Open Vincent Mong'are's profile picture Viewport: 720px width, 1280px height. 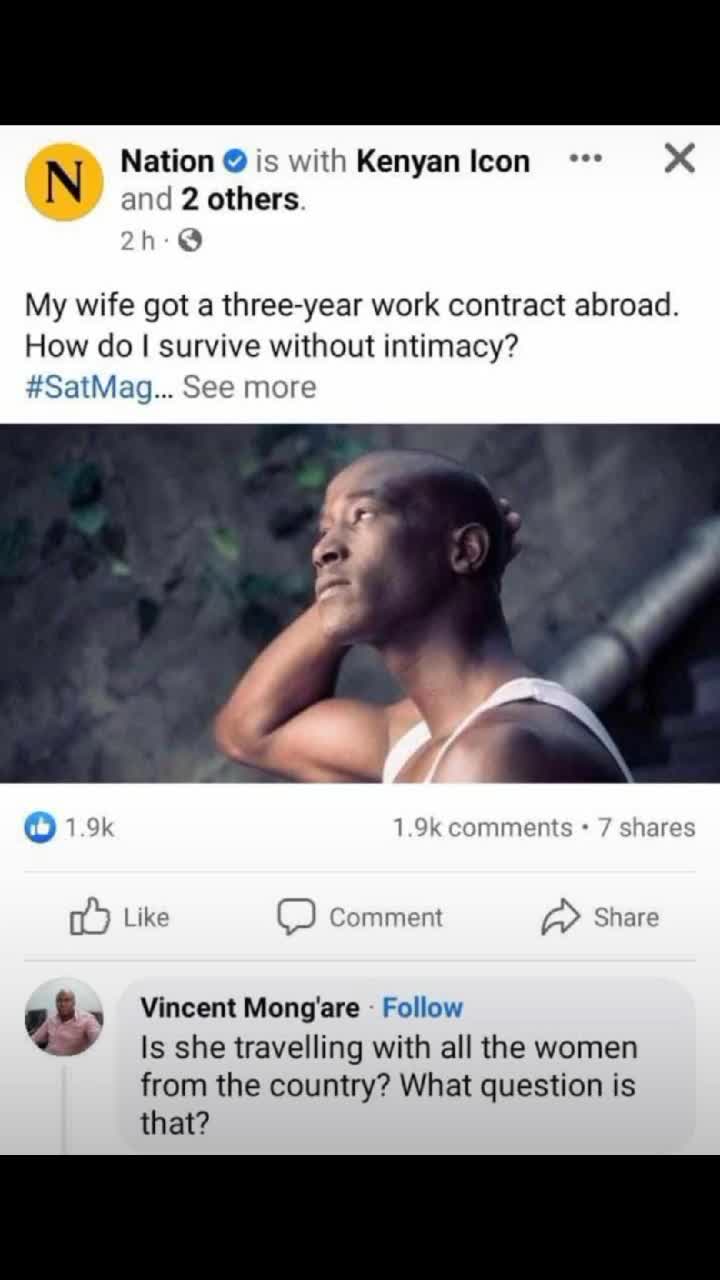coord(64,1017)
